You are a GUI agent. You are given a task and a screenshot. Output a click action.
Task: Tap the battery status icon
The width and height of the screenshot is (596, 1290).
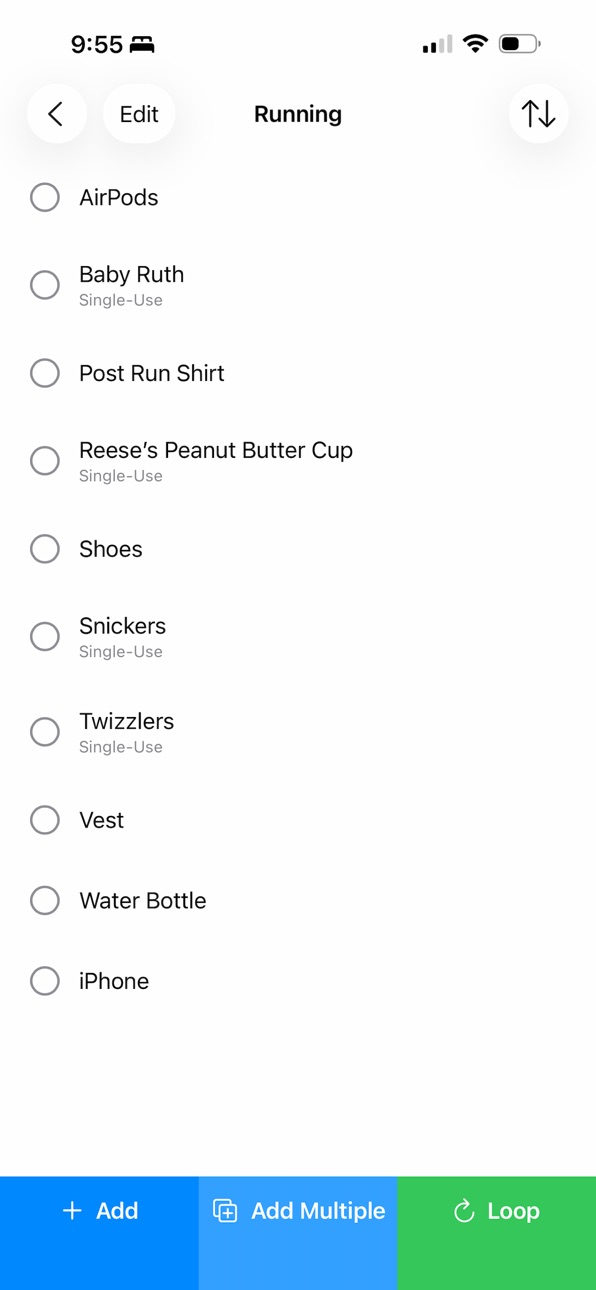click(x=519, y=44)
